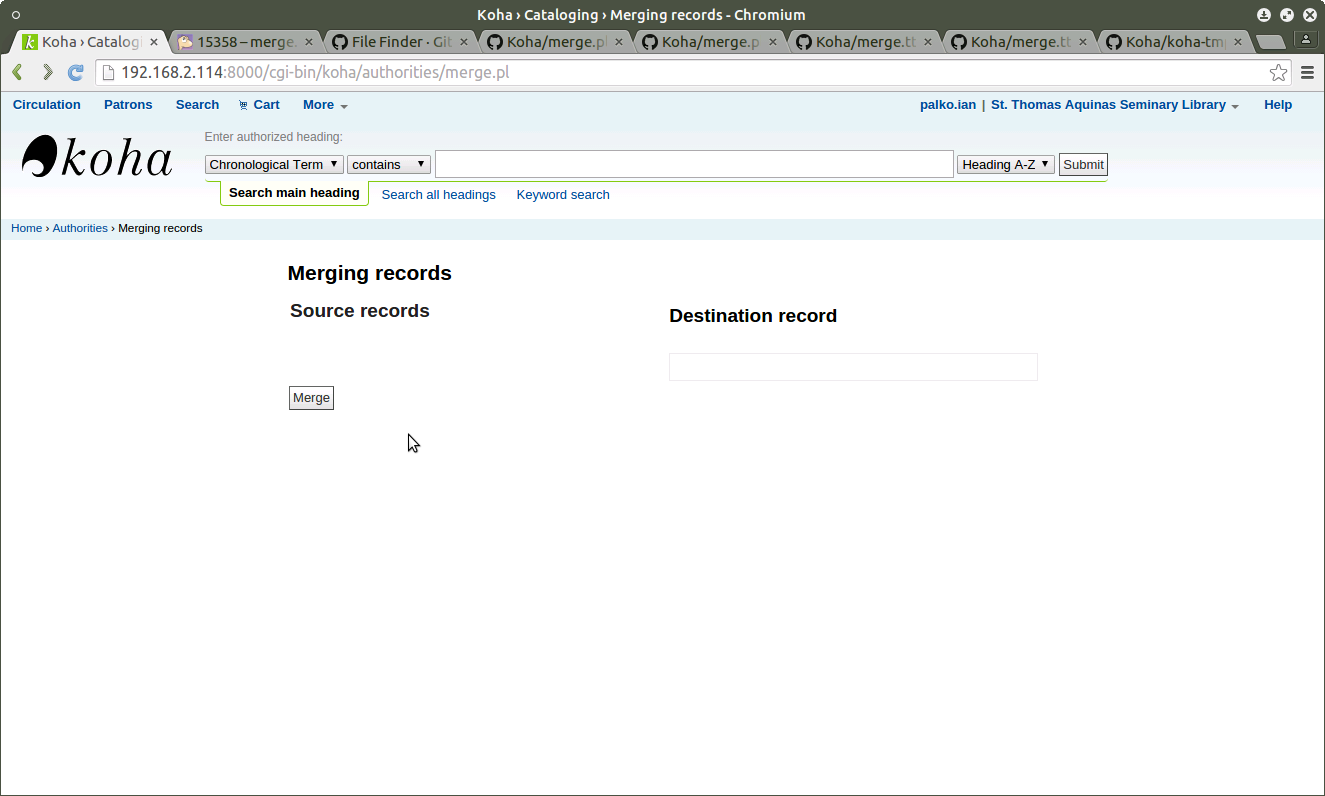
Task: Open the 'contains' operator dropdown
Action: [388, 165]
